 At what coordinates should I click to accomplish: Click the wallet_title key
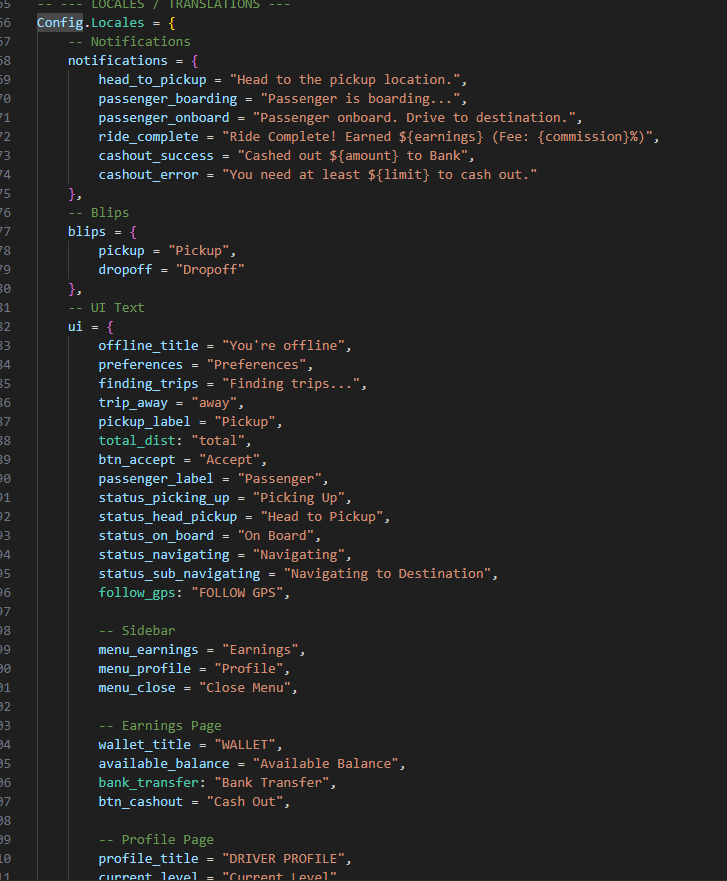[144, 745]
